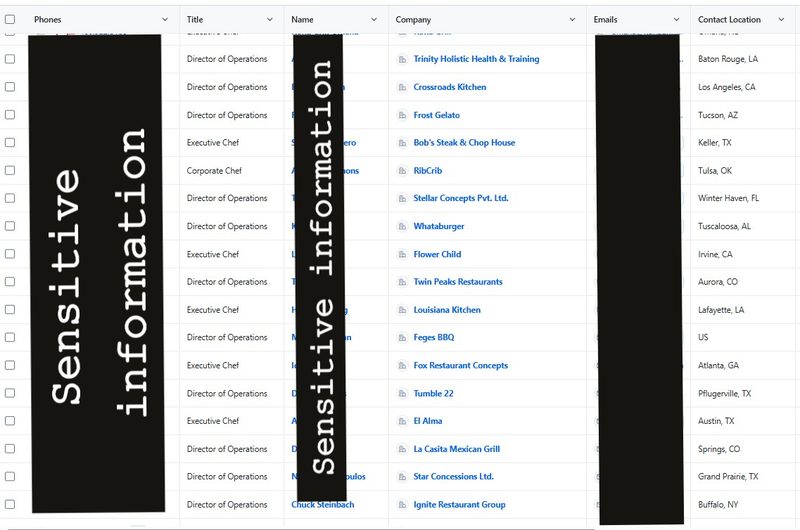The height and width of the screenshot is (530, 800).
Task: Follow the Louisiana Kitchen company link
Action: click(447, 310)
